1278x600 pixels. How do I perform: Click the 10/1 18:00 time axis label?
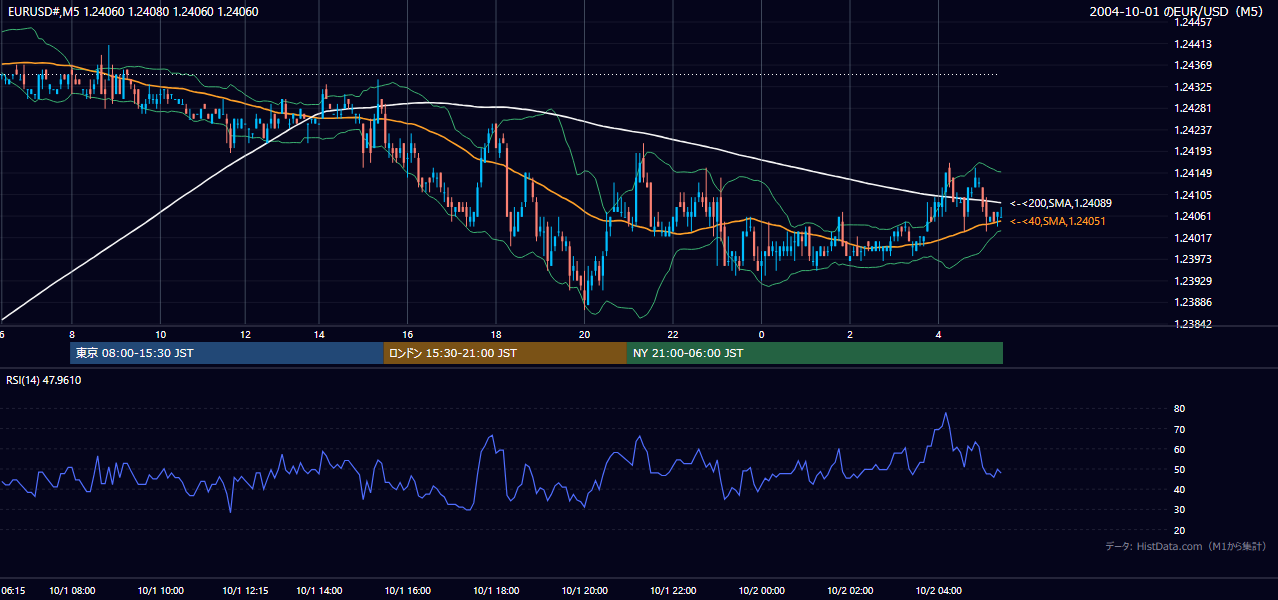pos(496,591)
